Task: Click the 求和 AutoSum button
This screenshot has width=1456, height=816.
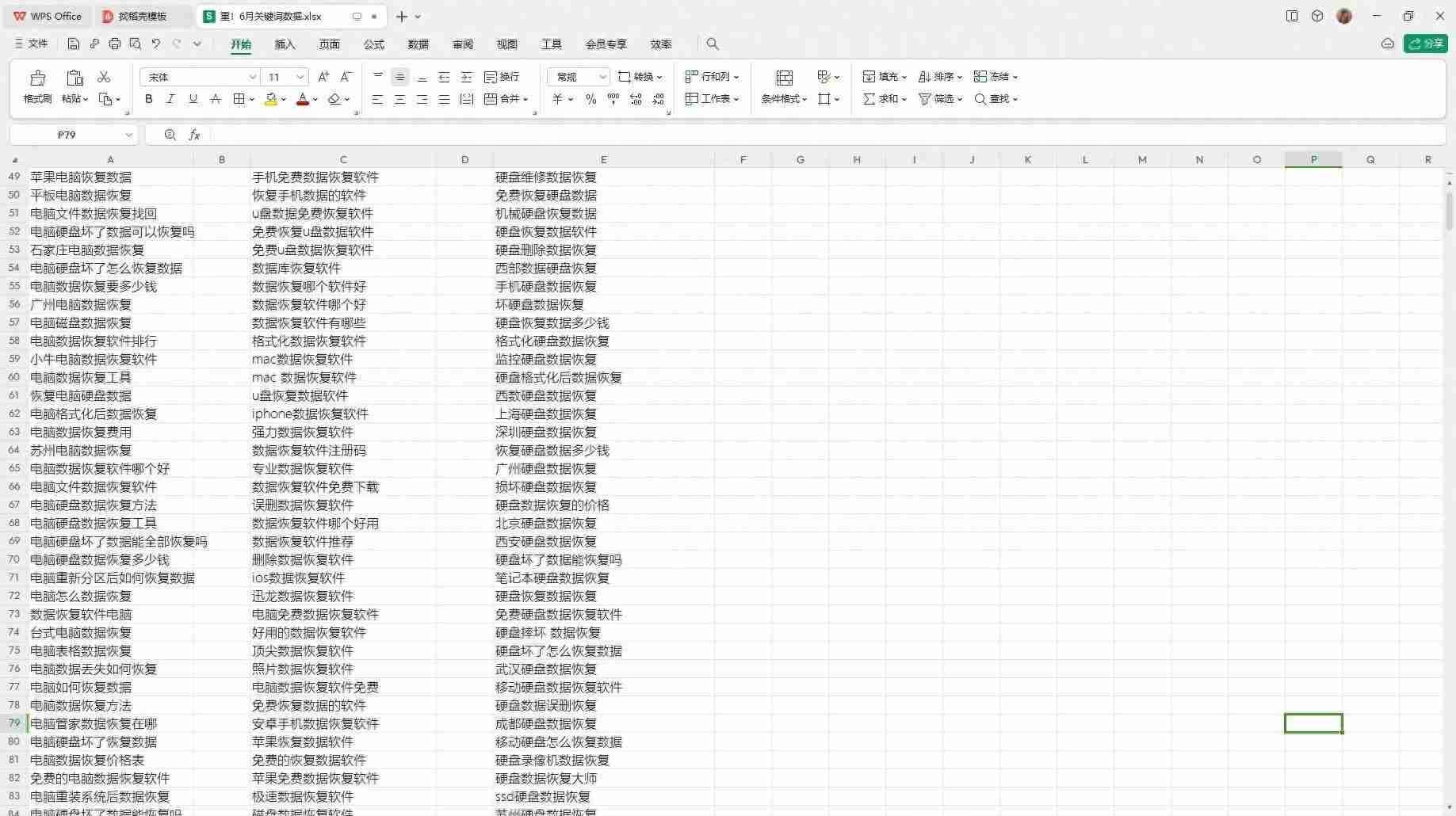Action: click(884, 99)
